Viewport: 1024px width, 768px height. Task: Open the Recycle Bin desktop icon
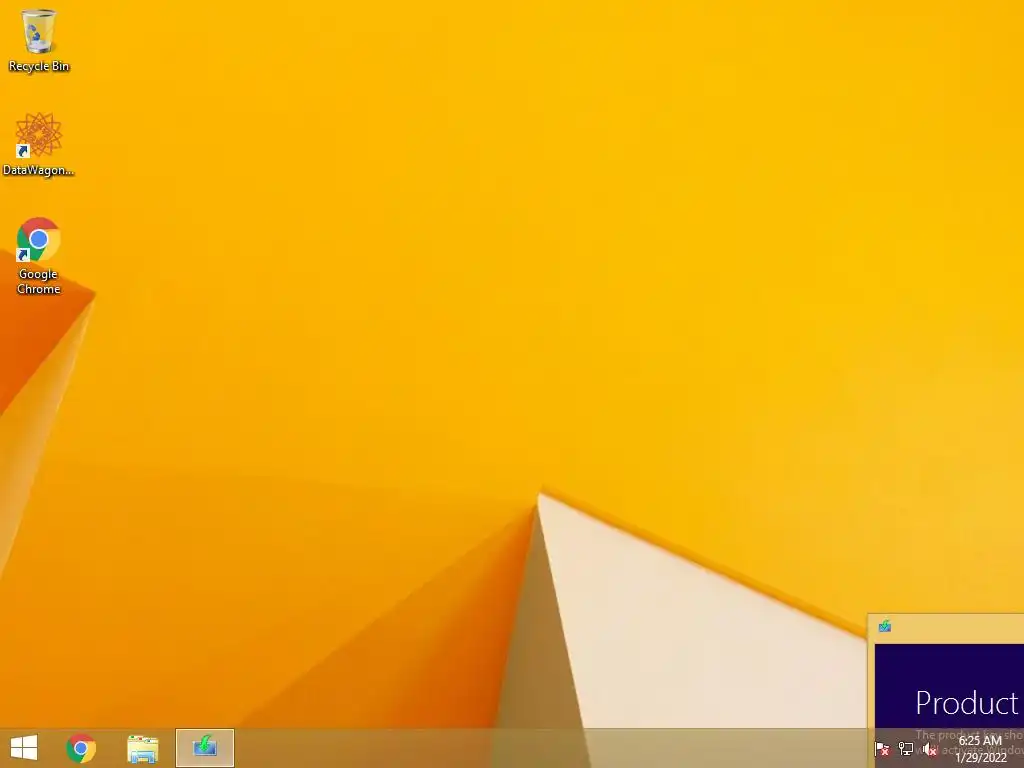coord(39,39)
